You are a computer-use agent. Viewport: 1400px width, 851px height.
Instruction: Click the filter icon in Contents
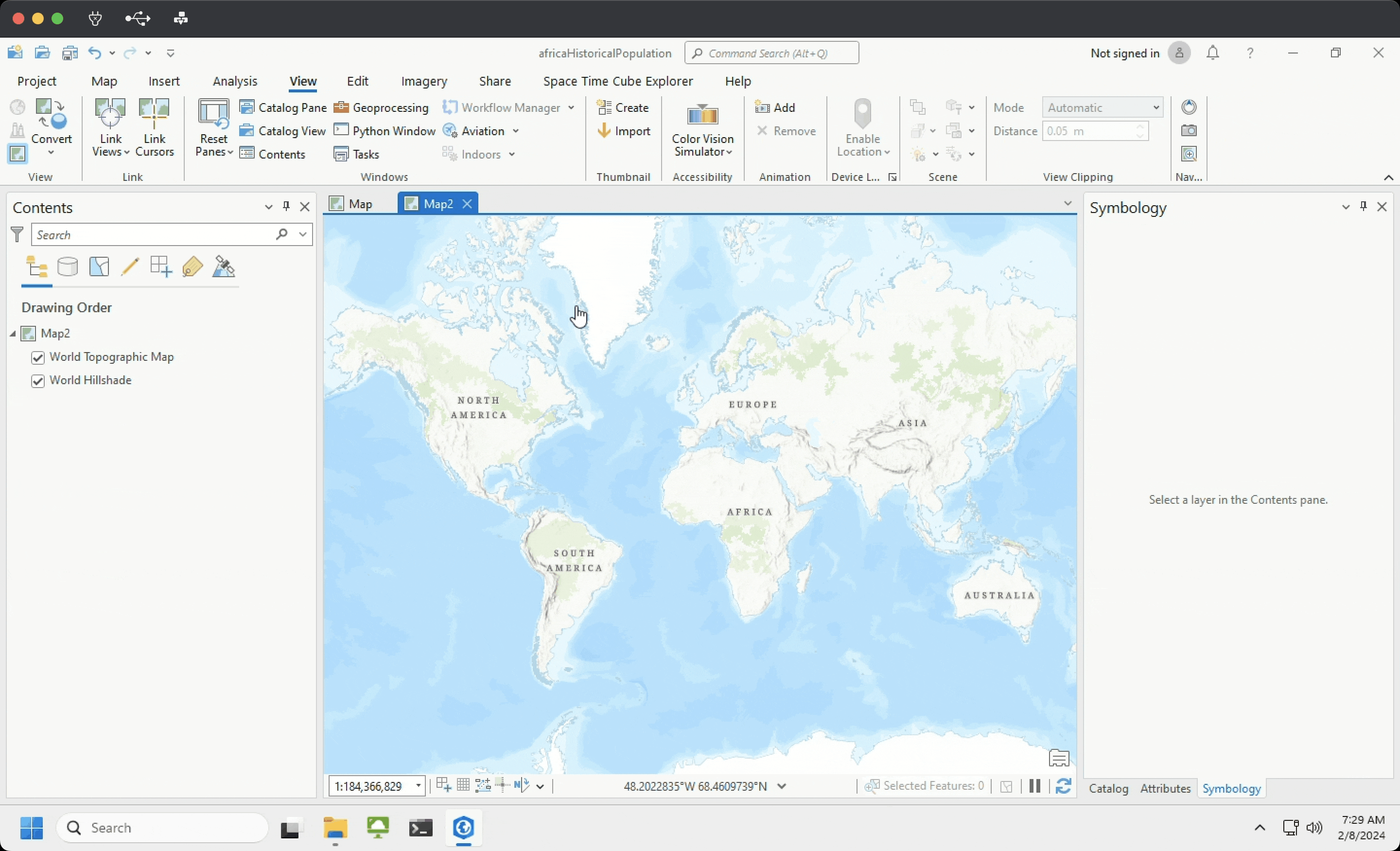click(17, 234)
